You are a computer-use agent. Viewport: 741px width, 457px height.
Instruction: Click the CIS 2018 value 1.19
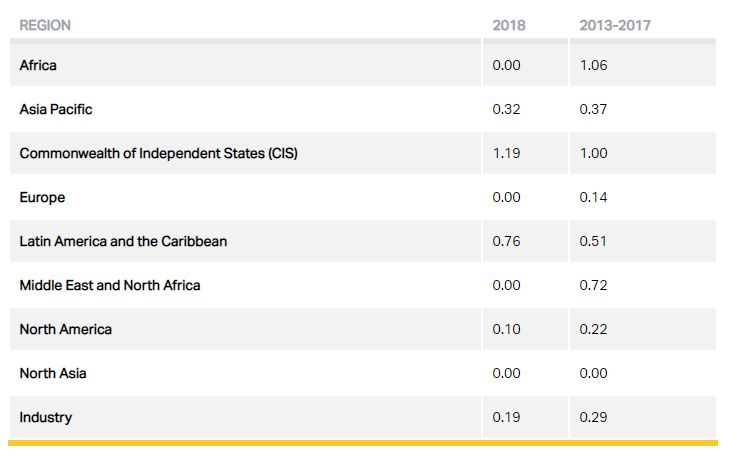507,153
